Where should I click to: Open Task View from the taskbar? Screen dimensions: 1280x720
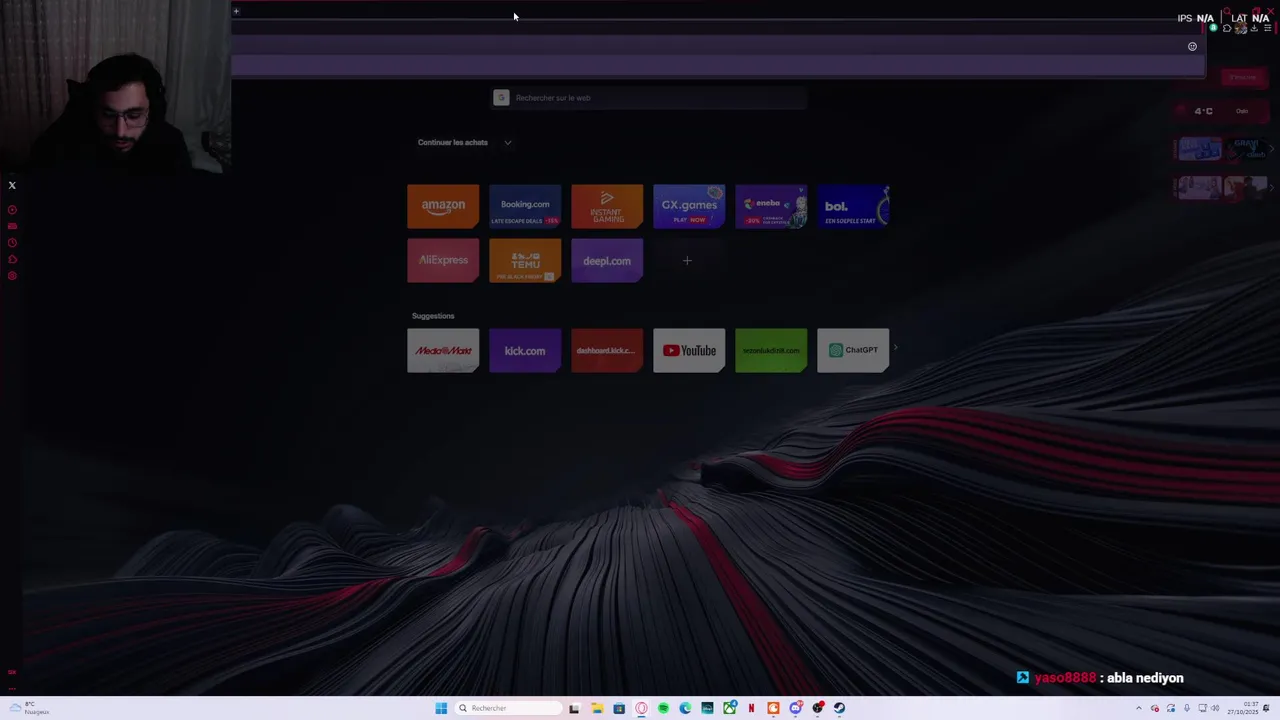tap(574, 708)
